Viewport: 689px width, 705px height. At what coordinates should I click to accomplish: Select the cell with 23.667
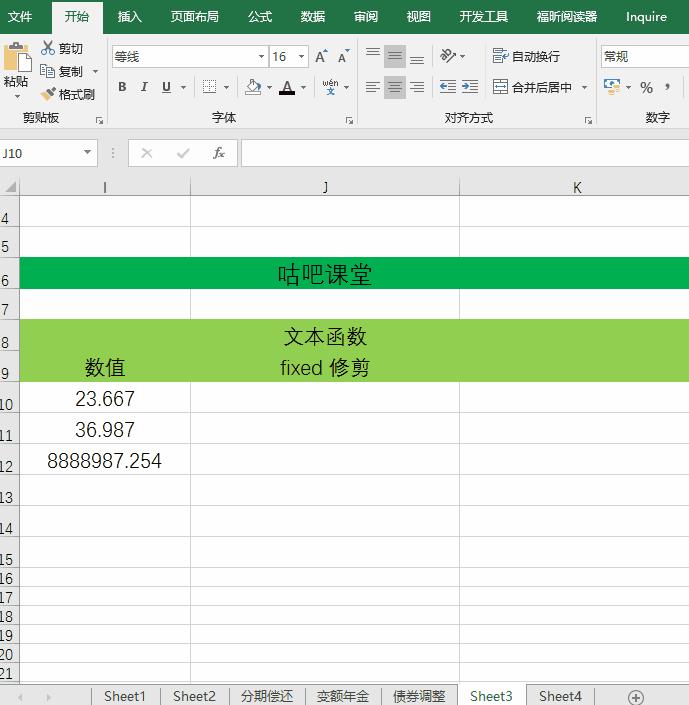tap(104, 398)
